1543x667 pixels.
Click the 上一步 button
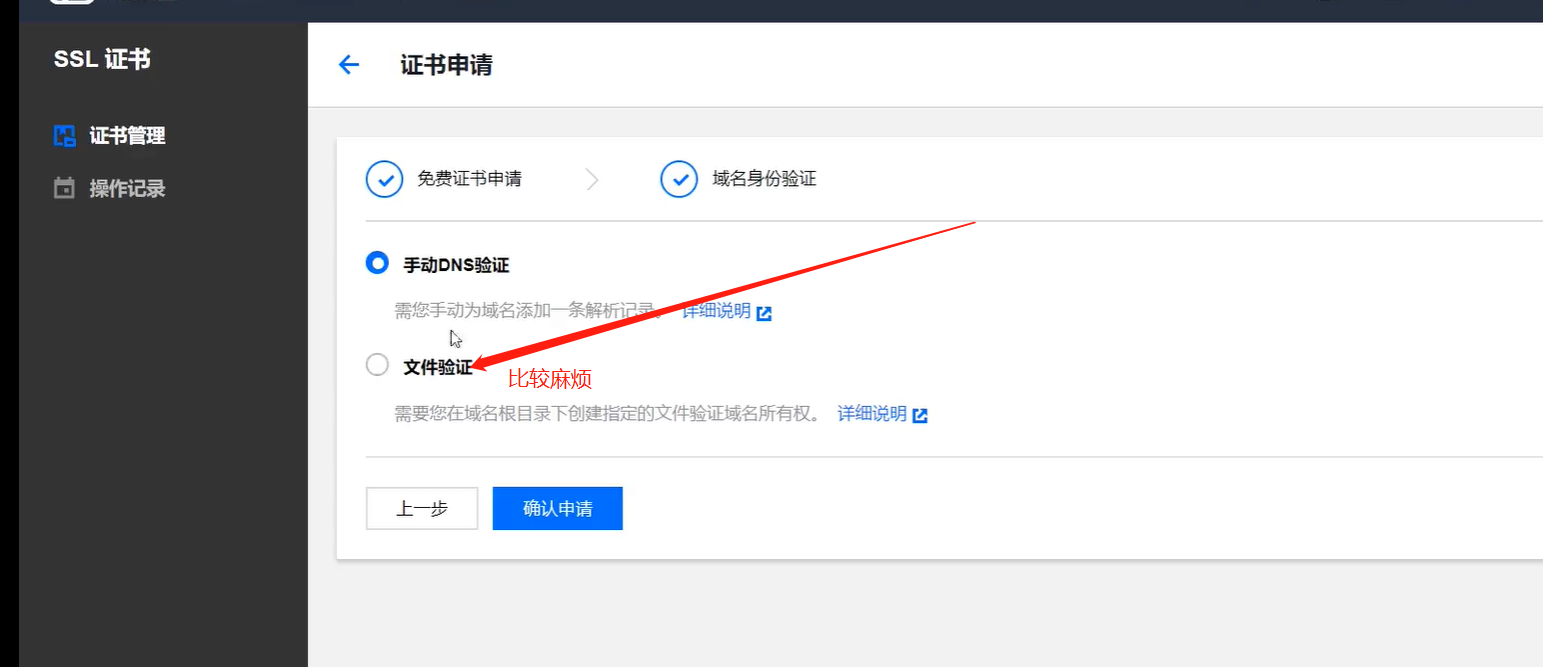(422, 509)
